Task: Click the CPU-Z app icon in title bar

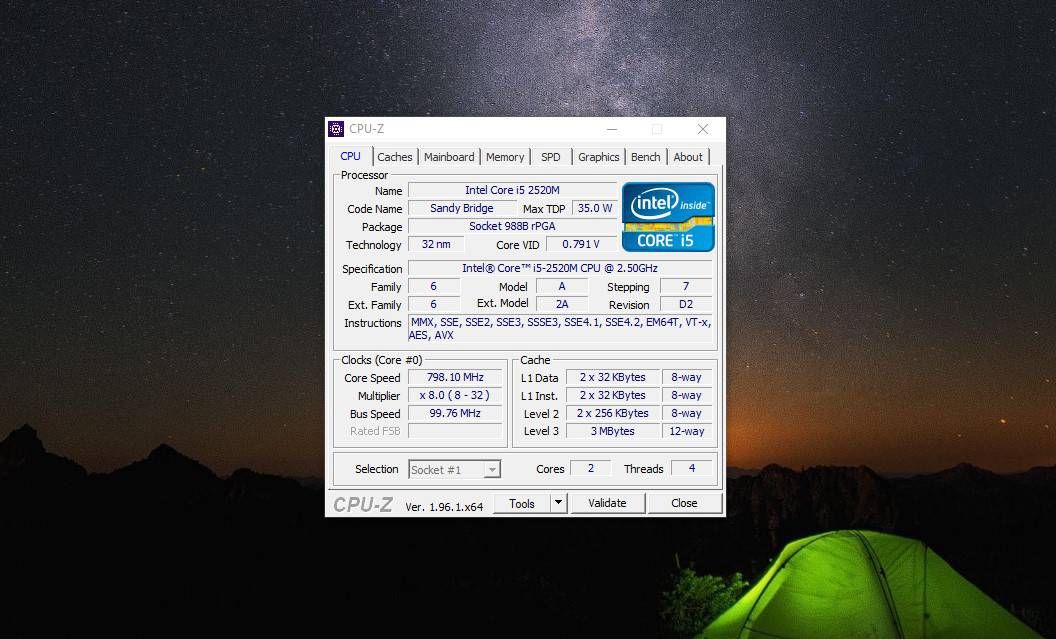Action: [x=335, y=129]
